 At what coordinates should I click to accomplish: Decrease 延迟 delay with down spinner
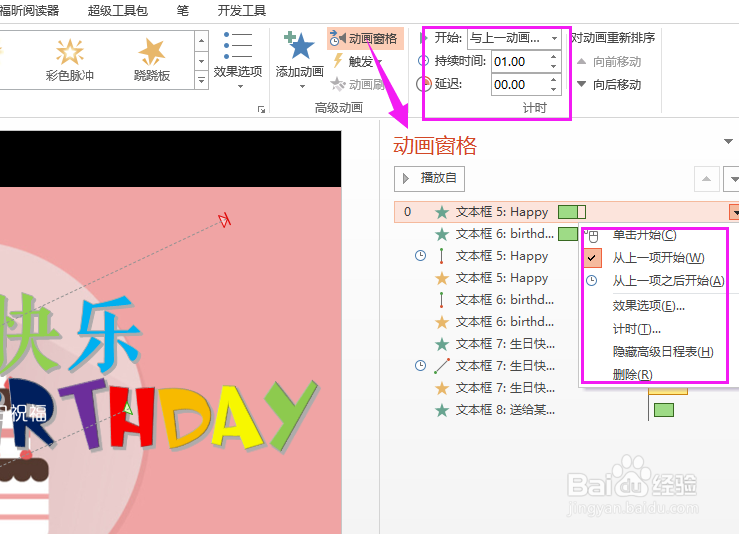point(553,90)
